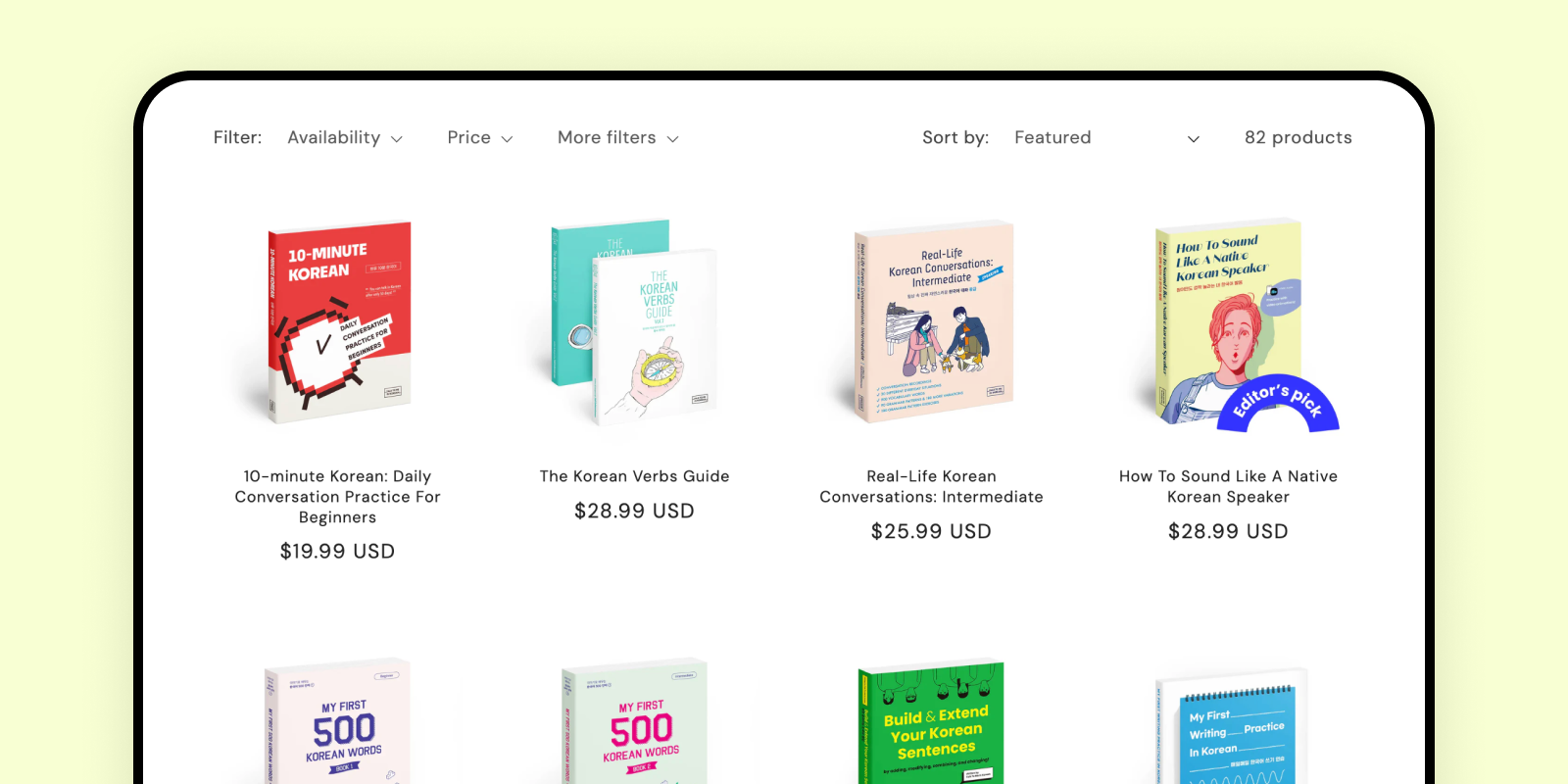
Task: View Real-Life Korean Conversations book cover
Action: pos(933,322)
